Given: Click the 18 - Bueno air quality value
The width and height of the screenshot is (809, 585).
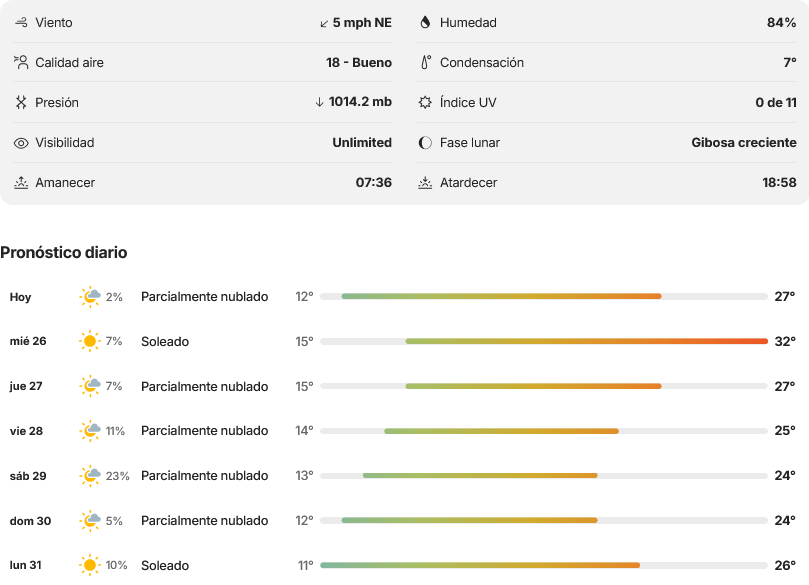Looking at the screenshot, I should click(x=359, y=62).
